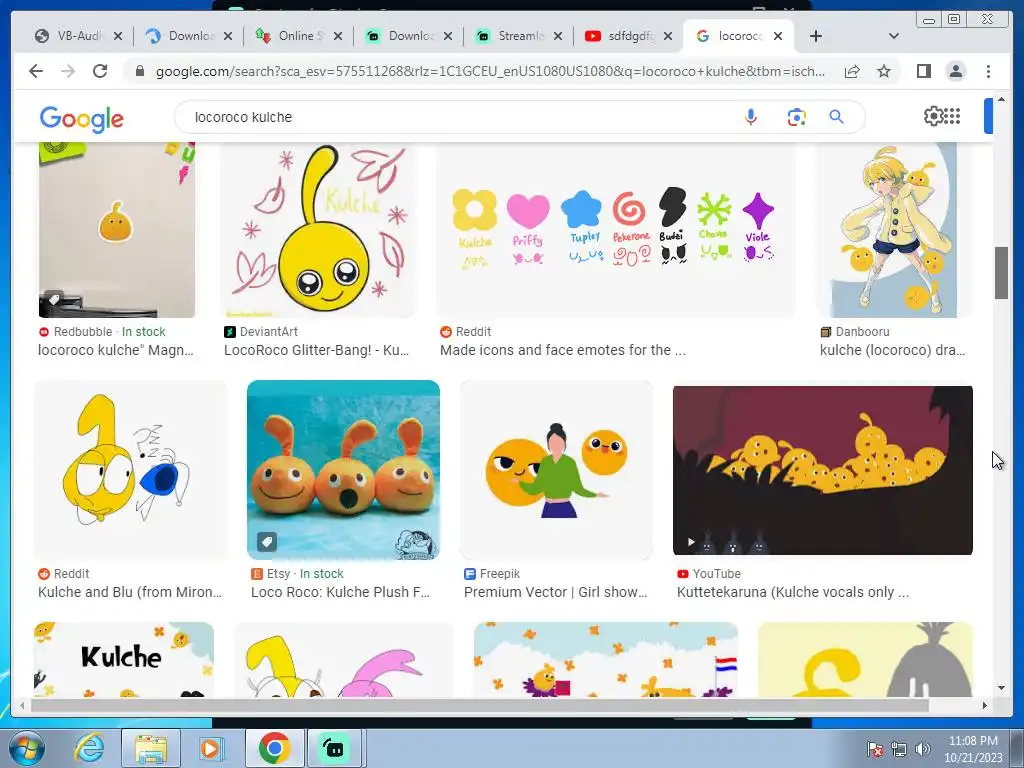Screen dimensions: 1024x768
Task: Click the horizontal scrollbar at page bottom
Action: [x=480, y=705]
